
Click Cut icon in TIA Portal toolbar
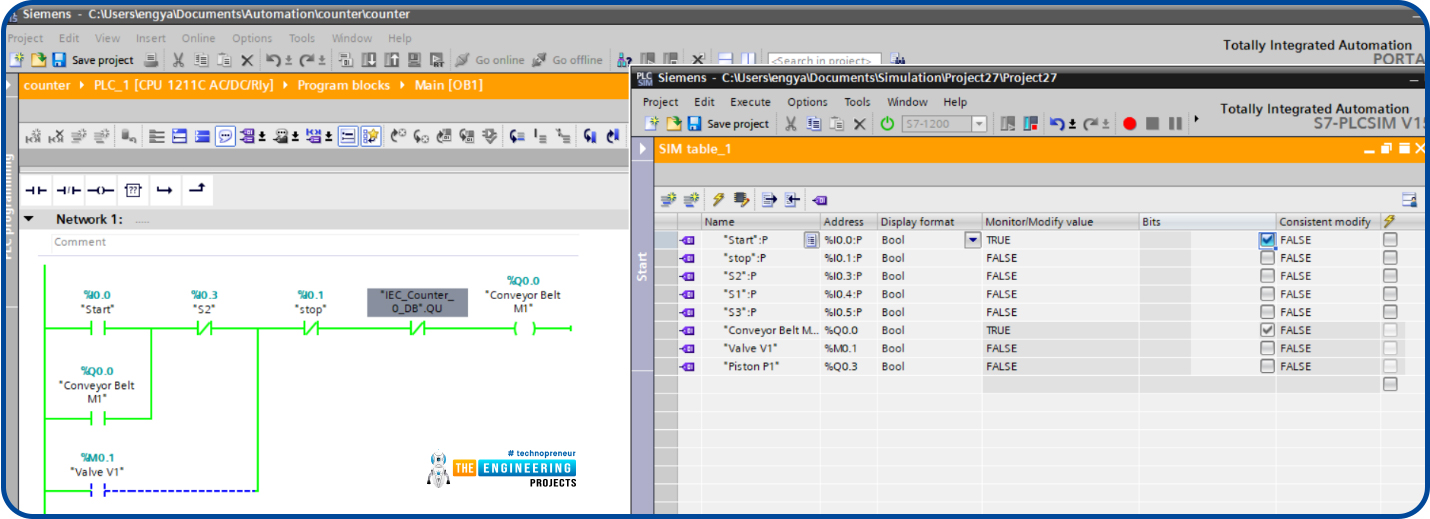[178, 60]
